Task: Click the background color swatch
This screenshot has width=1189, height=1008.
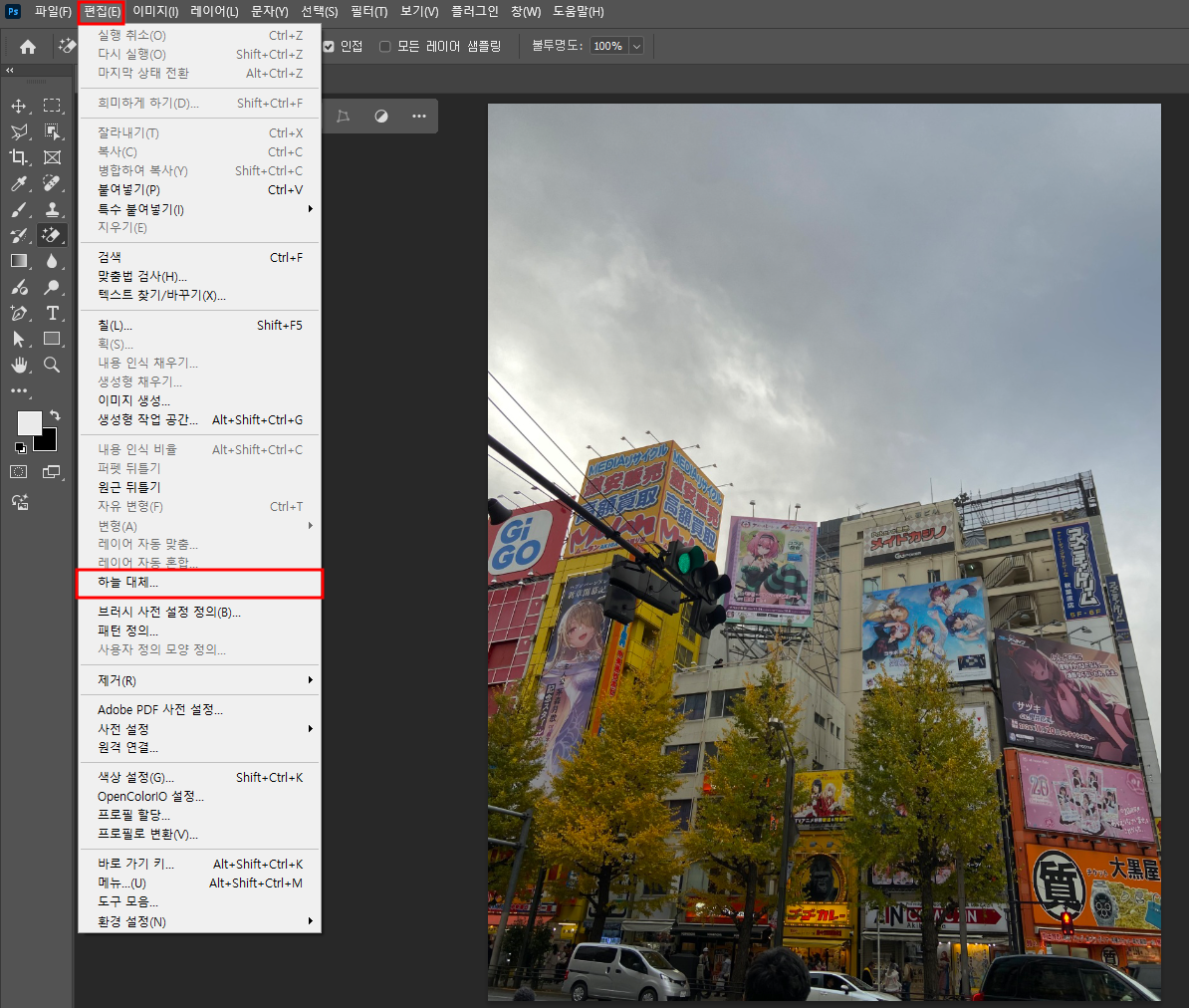Action: pyautogui.click(x=48, y=441)
